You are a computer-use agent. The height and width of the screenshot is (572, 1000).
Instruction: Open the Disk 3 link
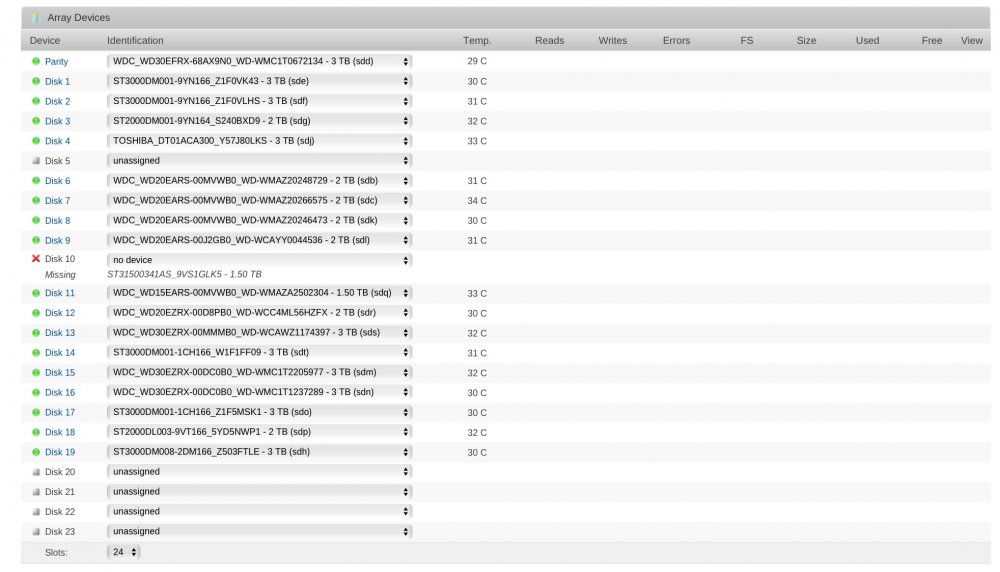pyautogui.click(x=57, y=121)
